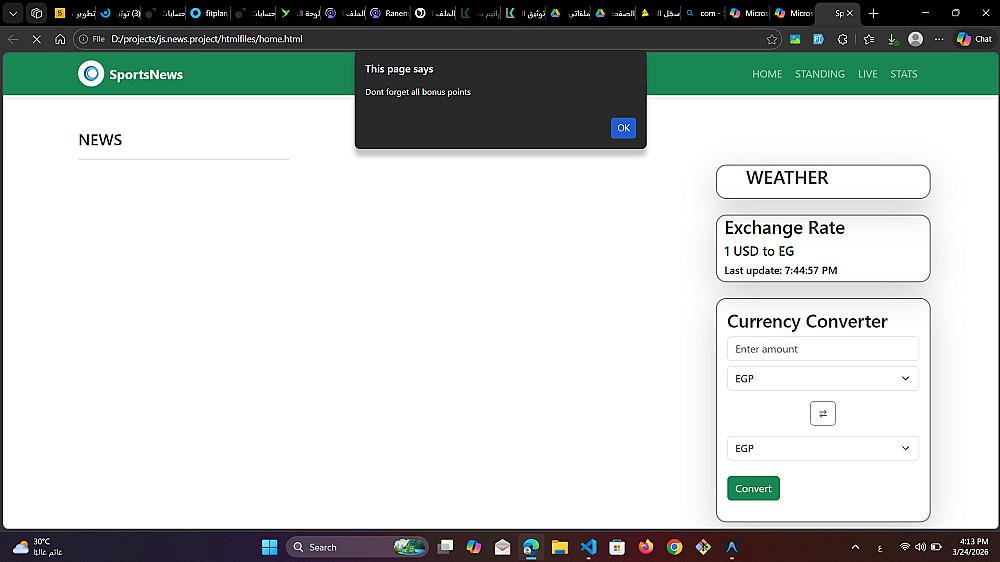Focus the Enter amount input field

click(x=823, y=349)
